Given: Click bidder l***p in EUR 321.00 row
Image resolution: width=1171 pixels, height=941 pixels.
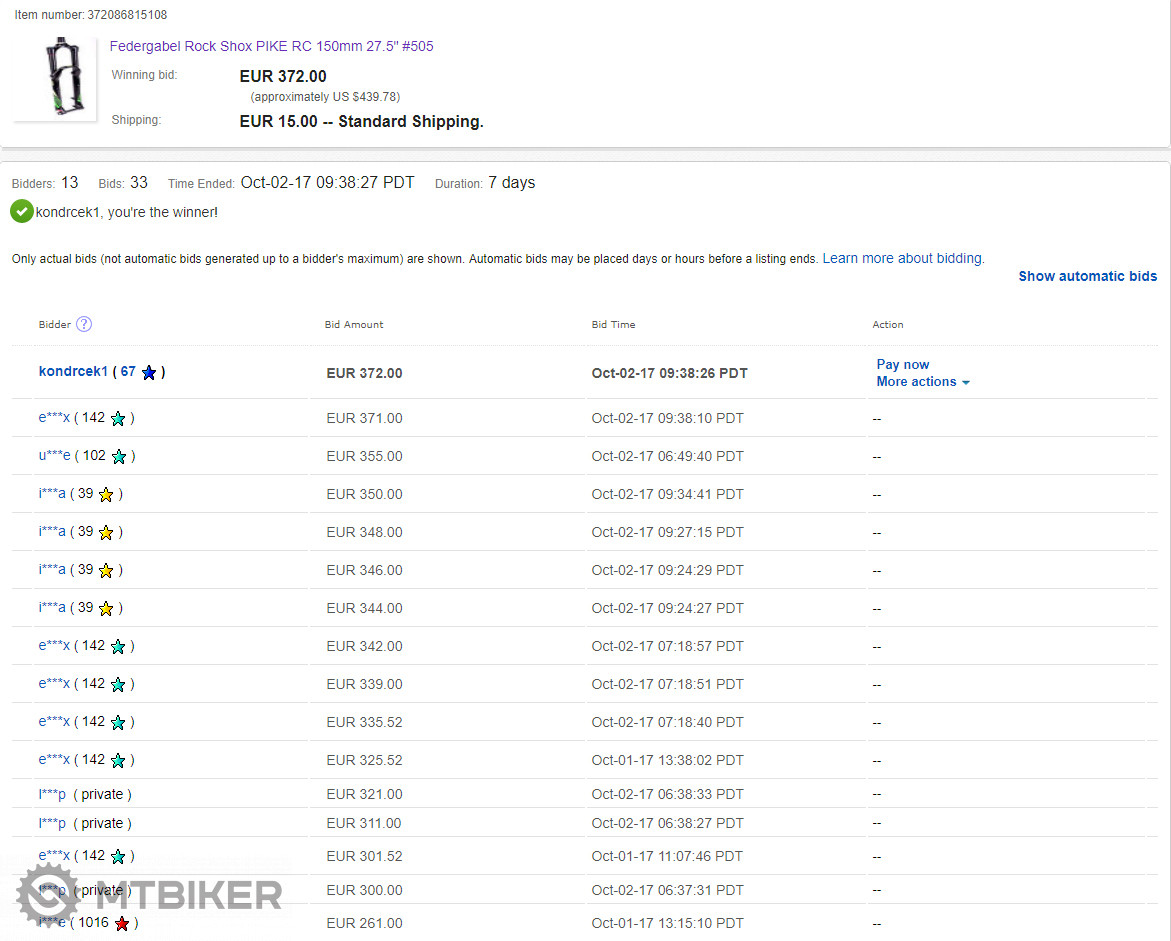Looking at the screenshot, I should (52, 795).
